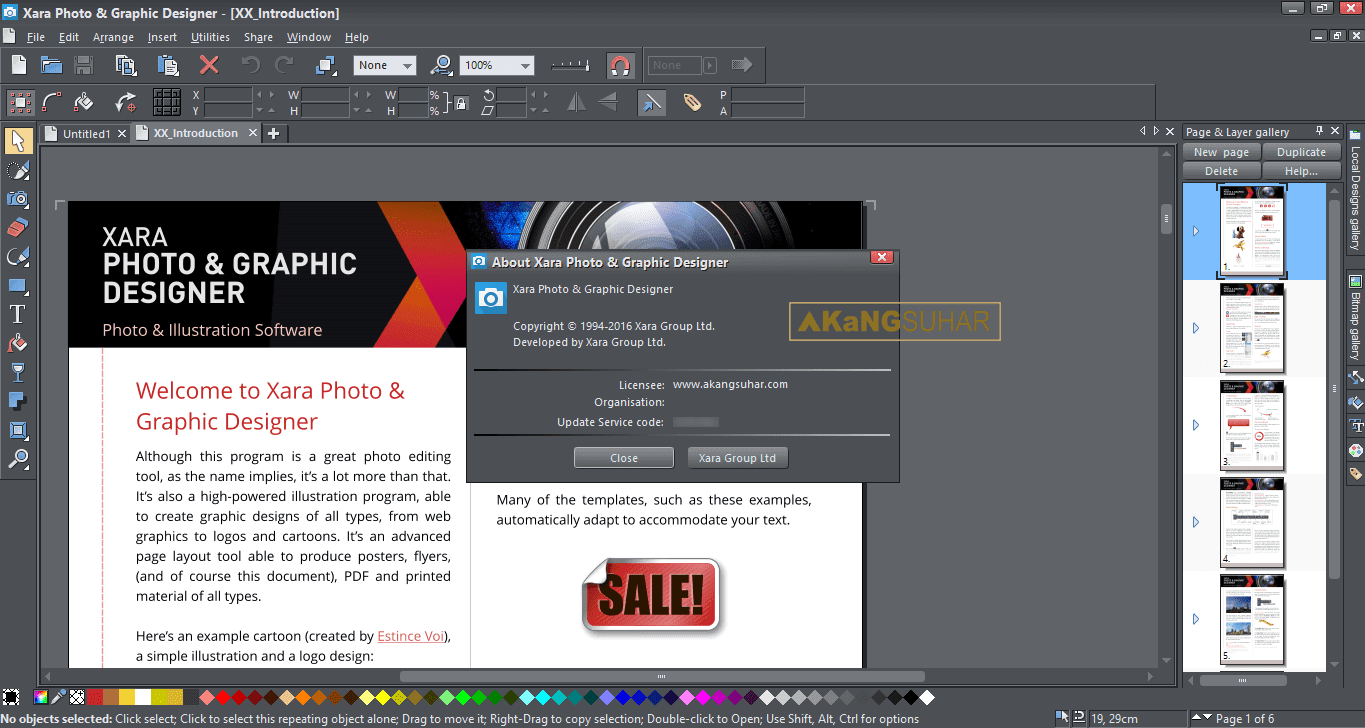Click the New document icon
The height and width of the screenshot is (728, 1365).
[x=19, y=65]
